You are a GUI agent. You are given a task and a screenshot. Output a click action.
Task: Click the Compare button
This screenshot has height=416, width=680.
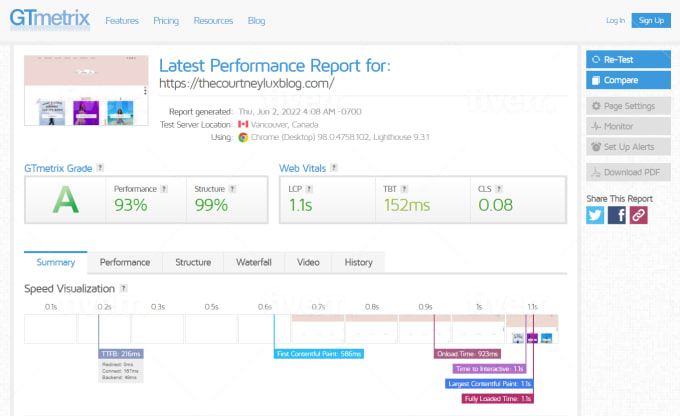(628, 80)
